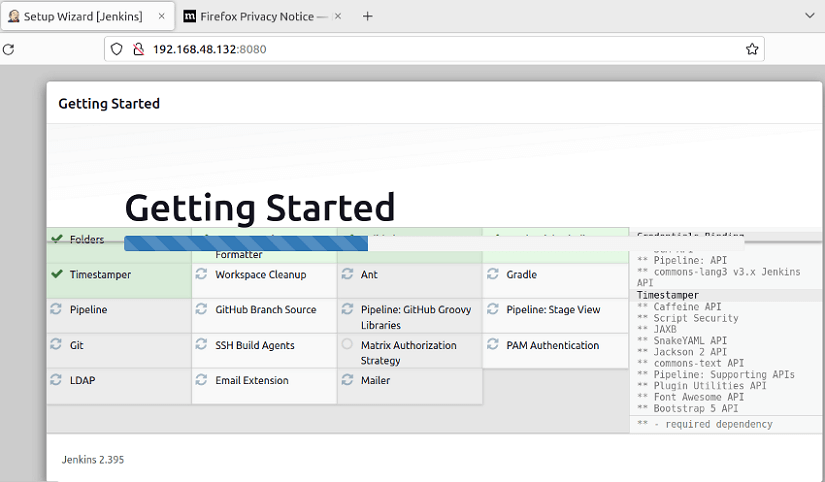Click the '** Plugin Utilities API' log line
The width and height of the screenshot is (825, 482).
(701, 386)
